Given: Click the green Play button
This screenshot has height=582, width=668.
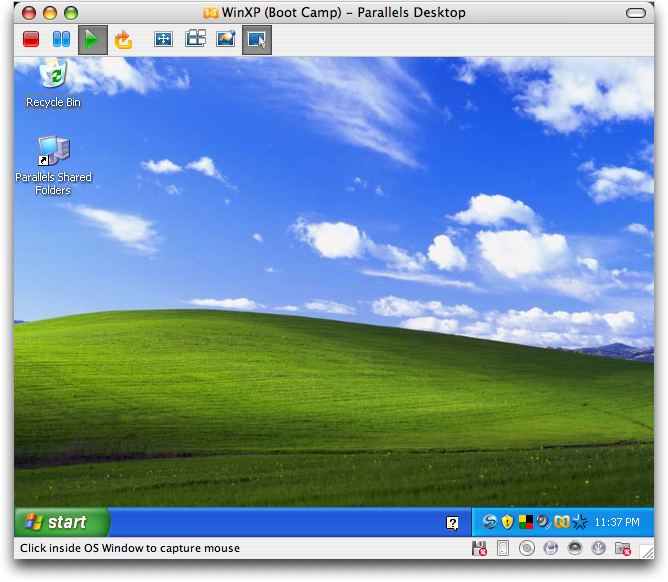Looking at the screenshot, I should [92, 40].
